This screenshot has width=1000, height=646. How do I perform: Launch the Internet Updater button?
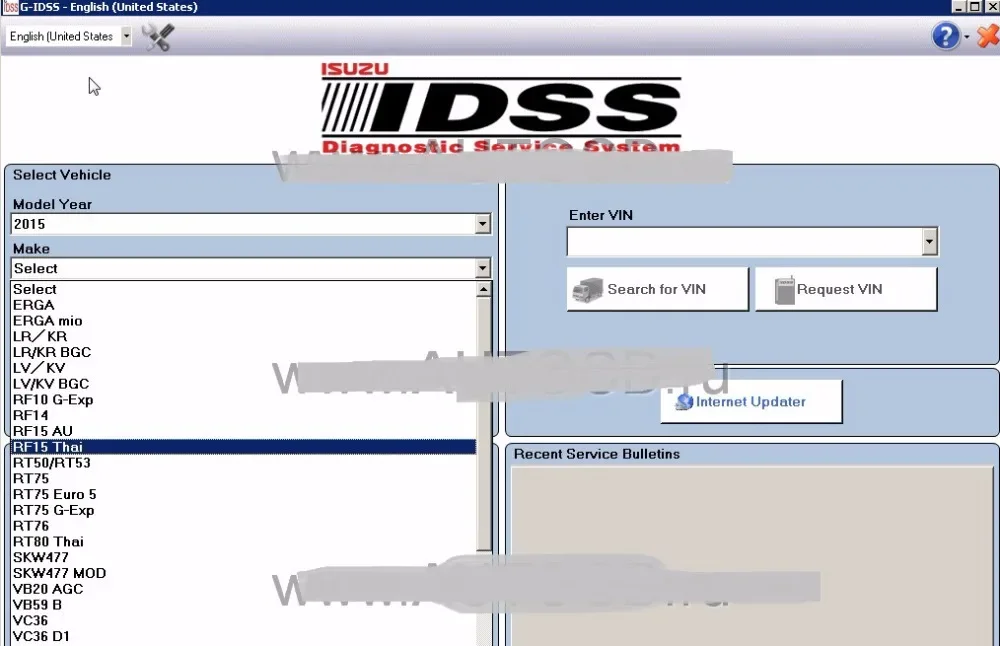pyautogui.click(x=751, y=402)
